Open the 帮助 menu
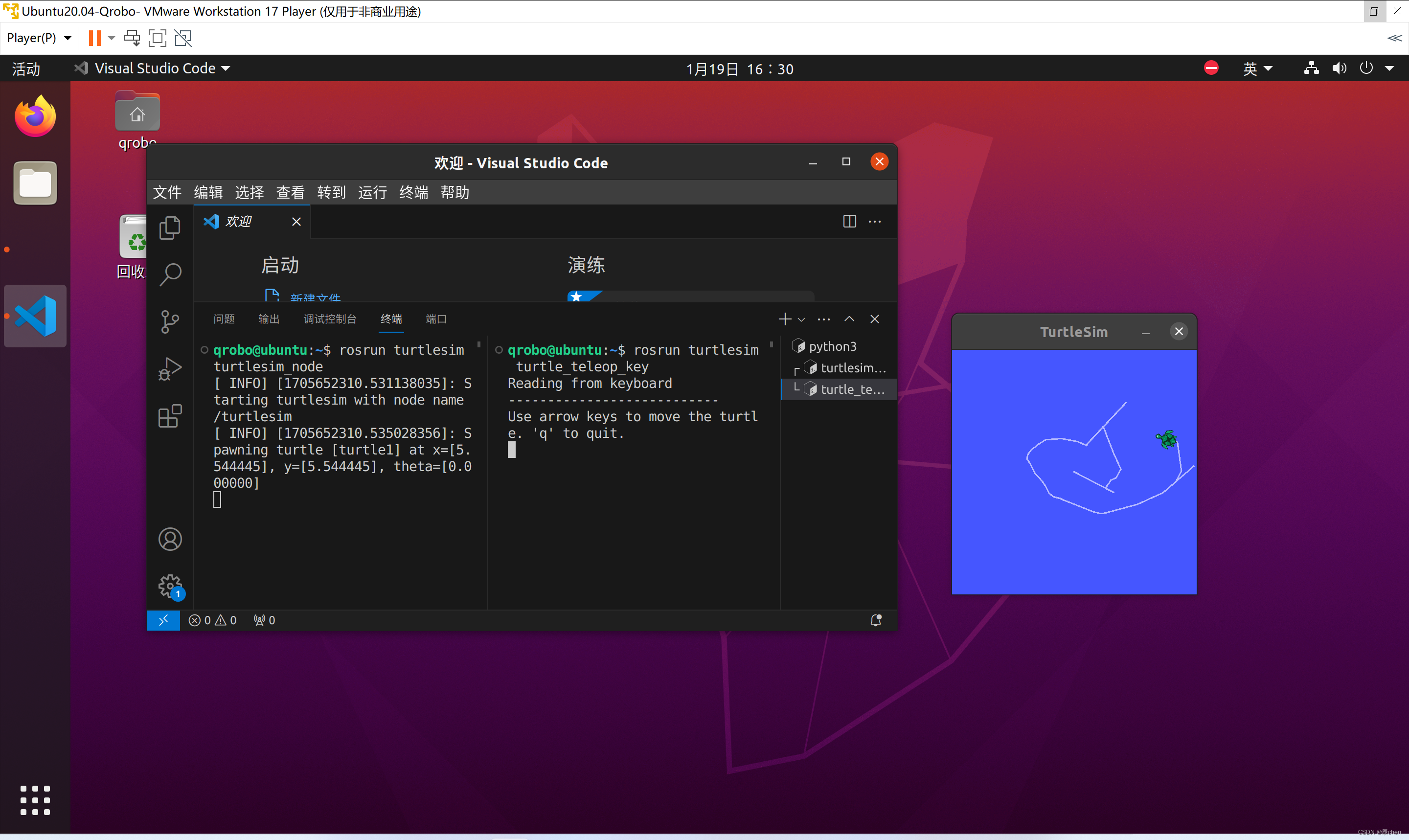Screen dimensions: 1409x840 [455, 192]
